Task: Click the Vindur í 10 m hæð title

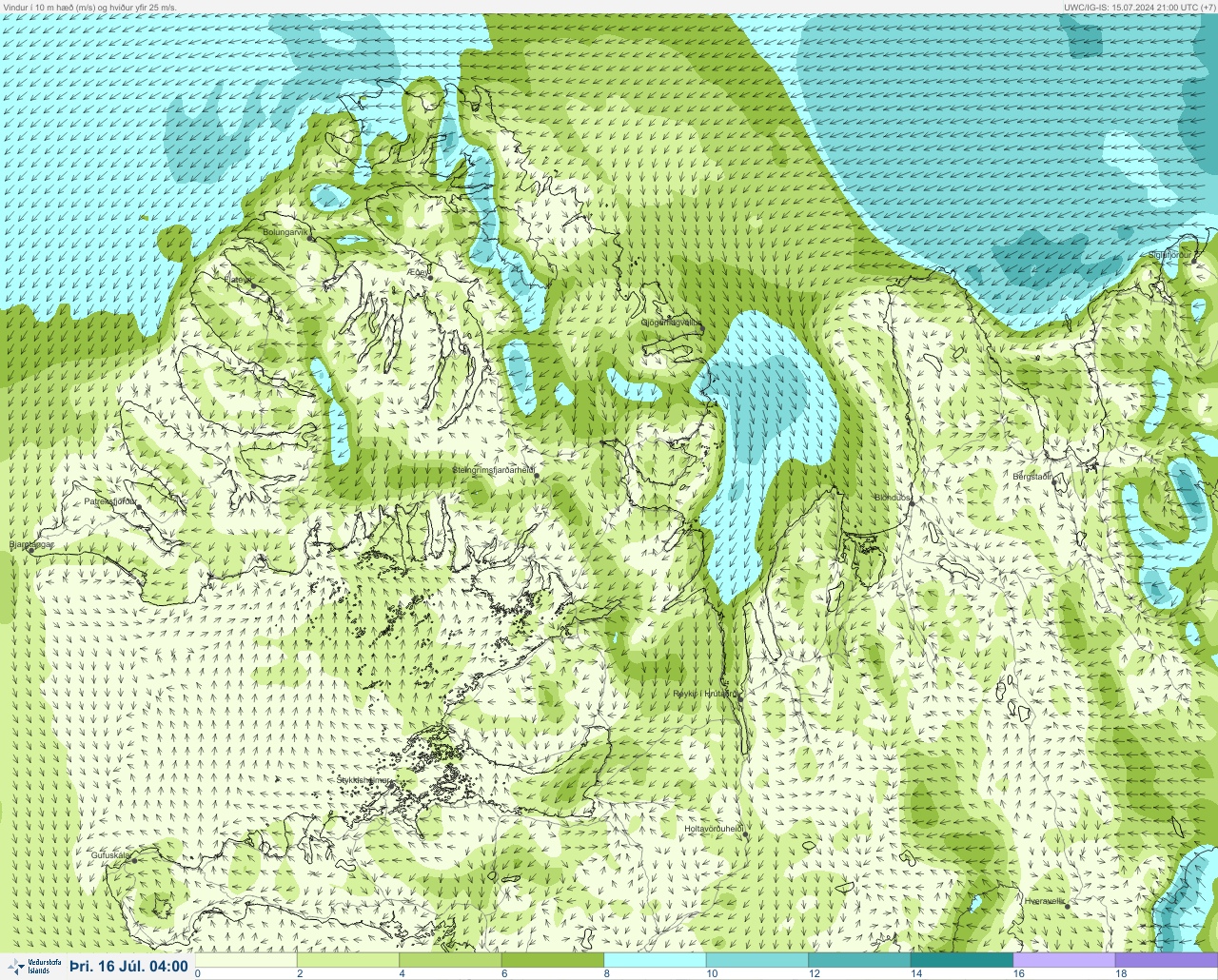Action: point(90,7)
